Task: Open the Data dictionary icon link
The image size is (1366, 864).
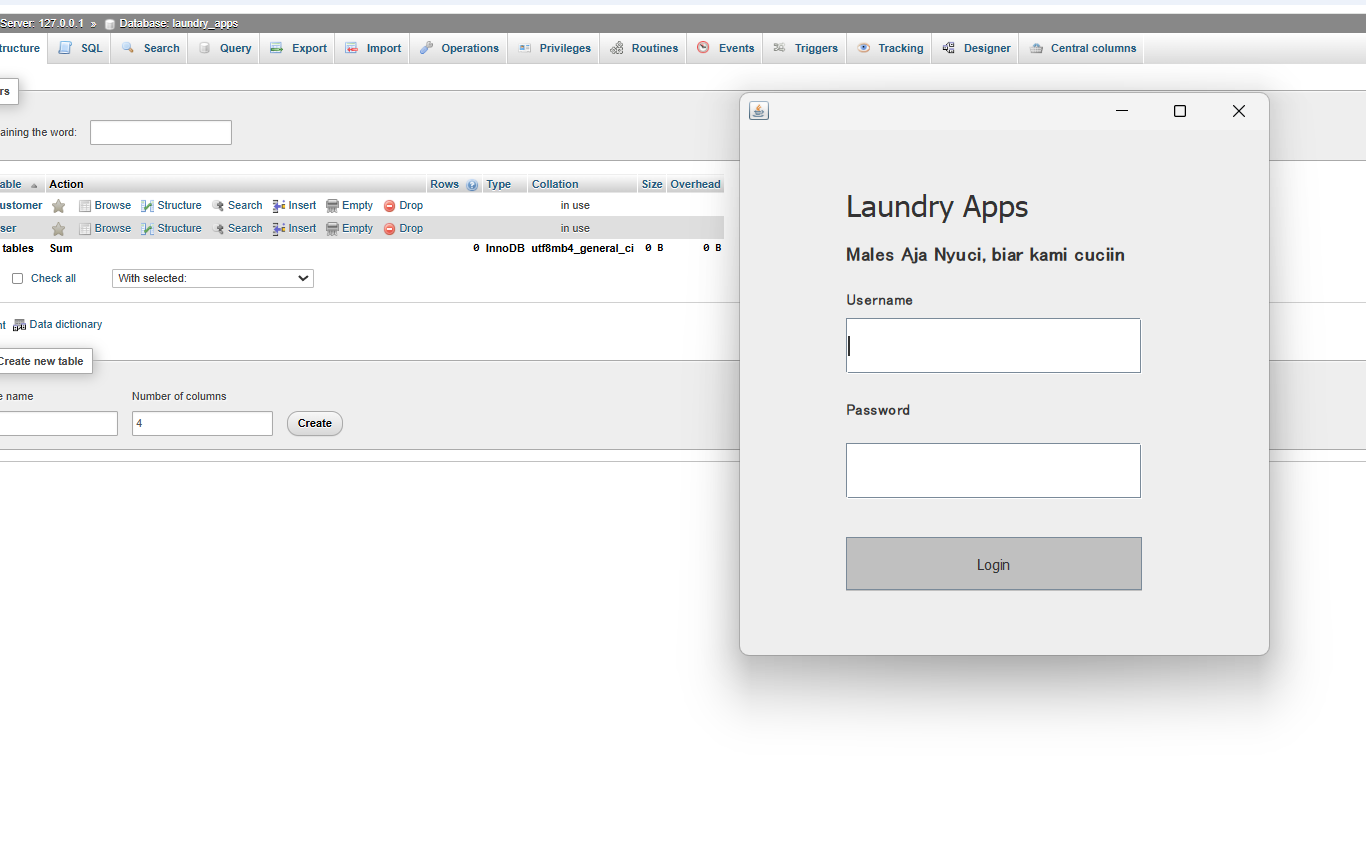Action: pyautogui.click(x=20, y=325)
